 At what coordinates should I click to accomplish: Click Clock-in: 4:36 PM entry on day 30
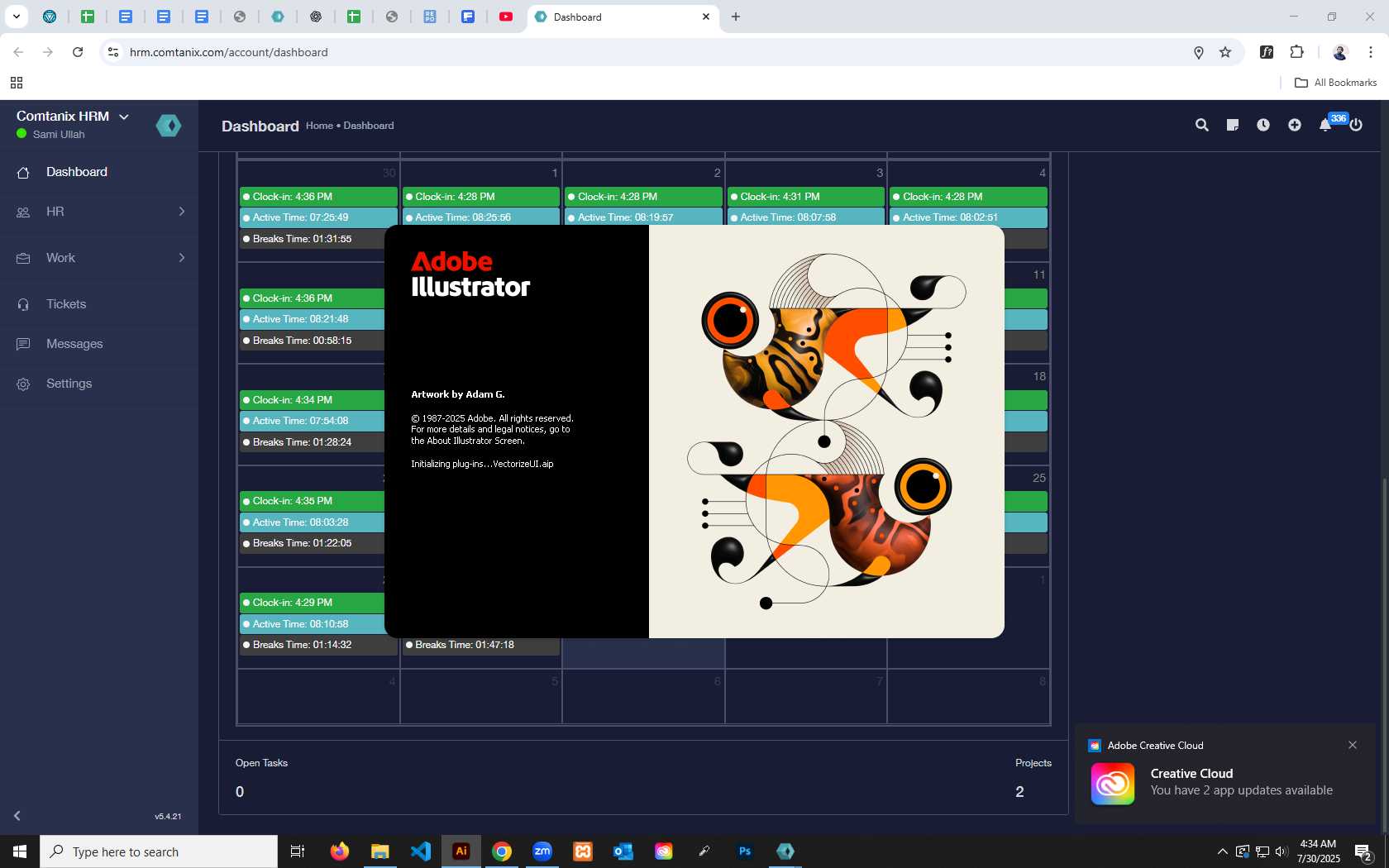click(318, 197)
